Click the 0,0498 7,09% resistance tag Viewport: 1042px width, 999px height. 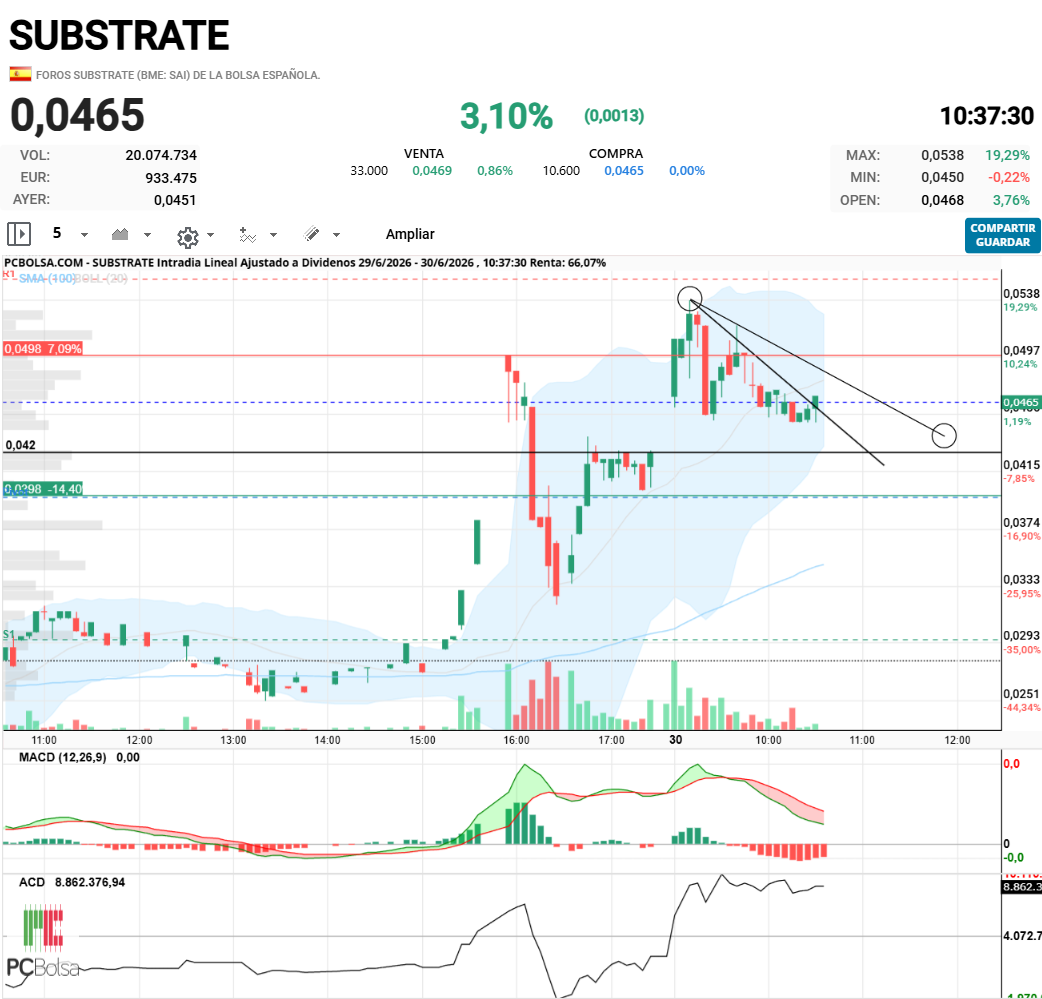pos(43,348)
